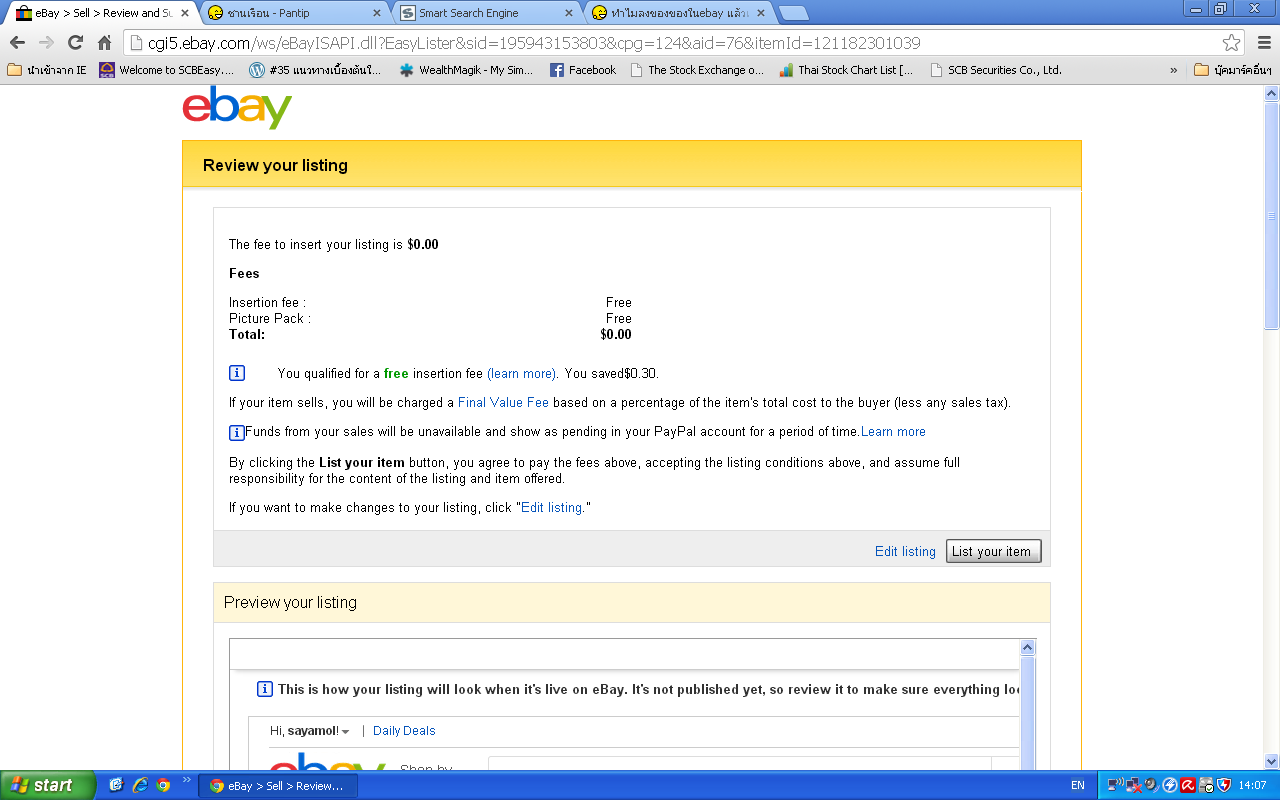The image size is (1280, 800).
Task: Open the sayamol account dropdown arrow
Action: [x=345, y=732]
